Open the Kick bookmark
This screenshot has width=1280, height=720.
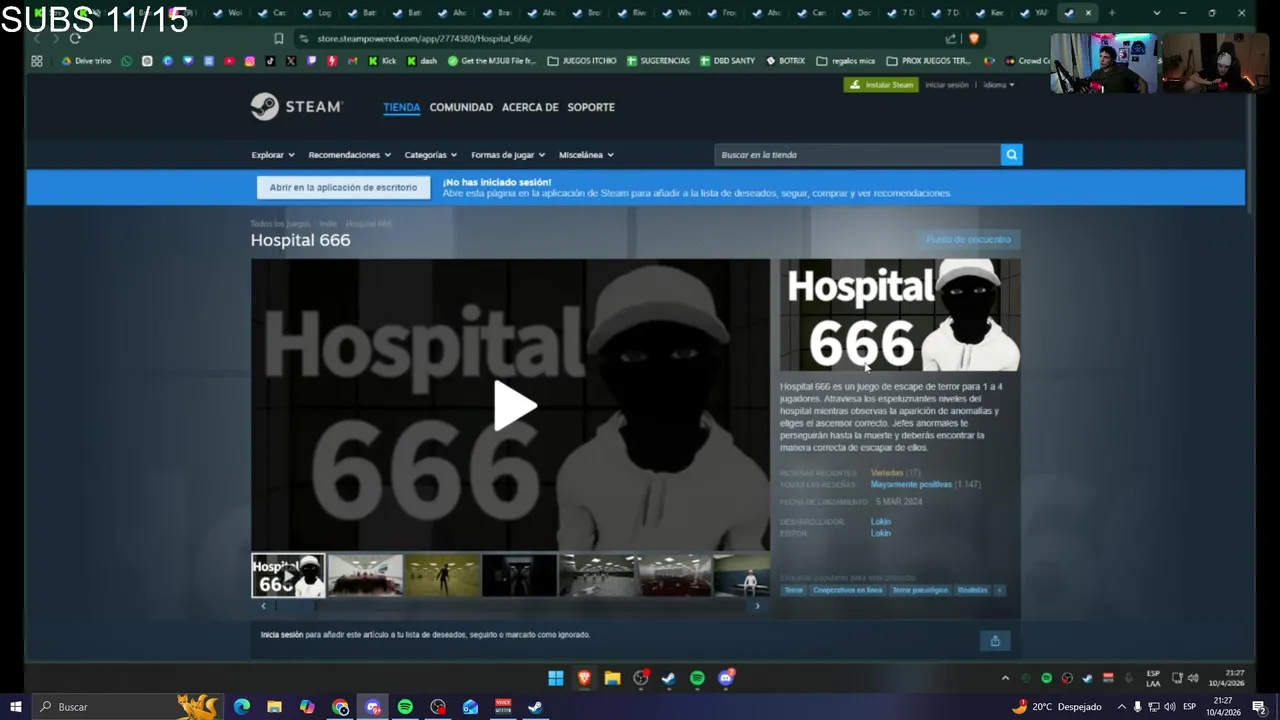tap(382, 61)
